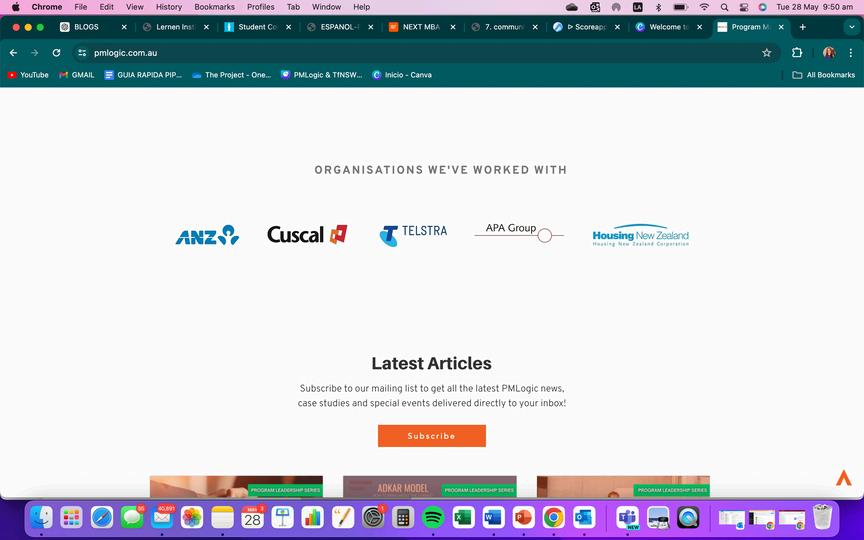This screenshot has width=864, height=540.
Task: Open the Bluetooth status icon
Action: (x=658, y=7)
